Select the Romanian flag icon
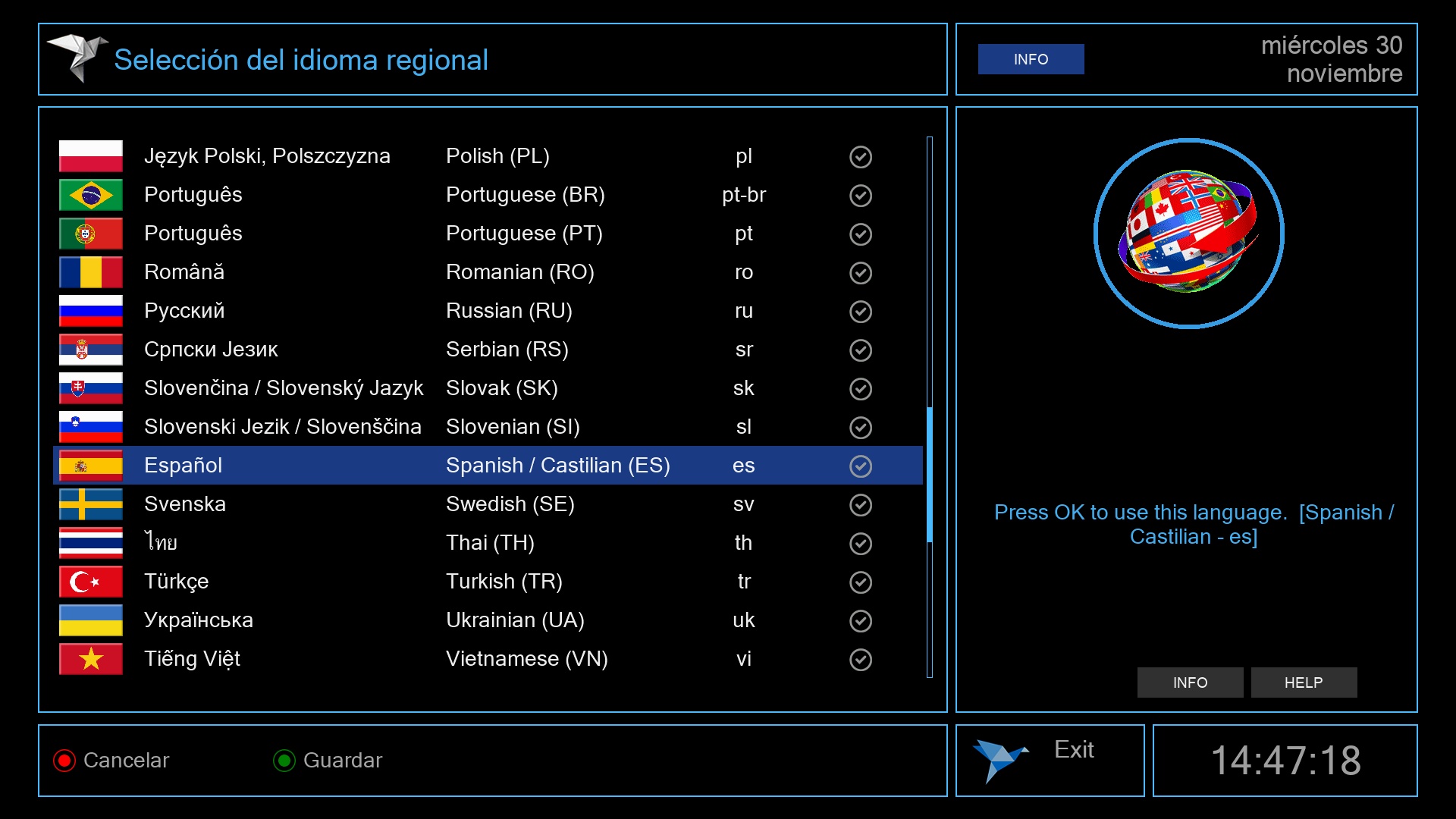The width and height of the screenshot is (1456, 819). (x=91, y=272)
